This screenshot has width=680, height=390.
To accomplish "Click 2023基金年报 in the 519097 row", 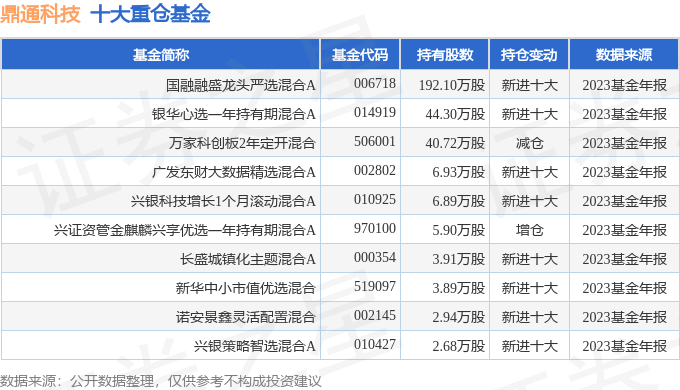I will tap(624, 288).
